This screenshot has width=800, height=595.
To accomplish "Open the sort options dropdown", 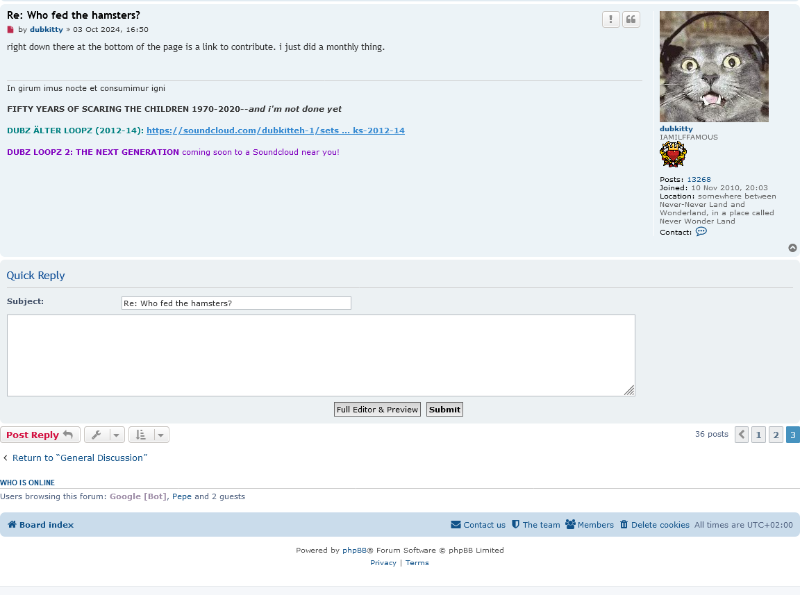I will coord(148,435).
